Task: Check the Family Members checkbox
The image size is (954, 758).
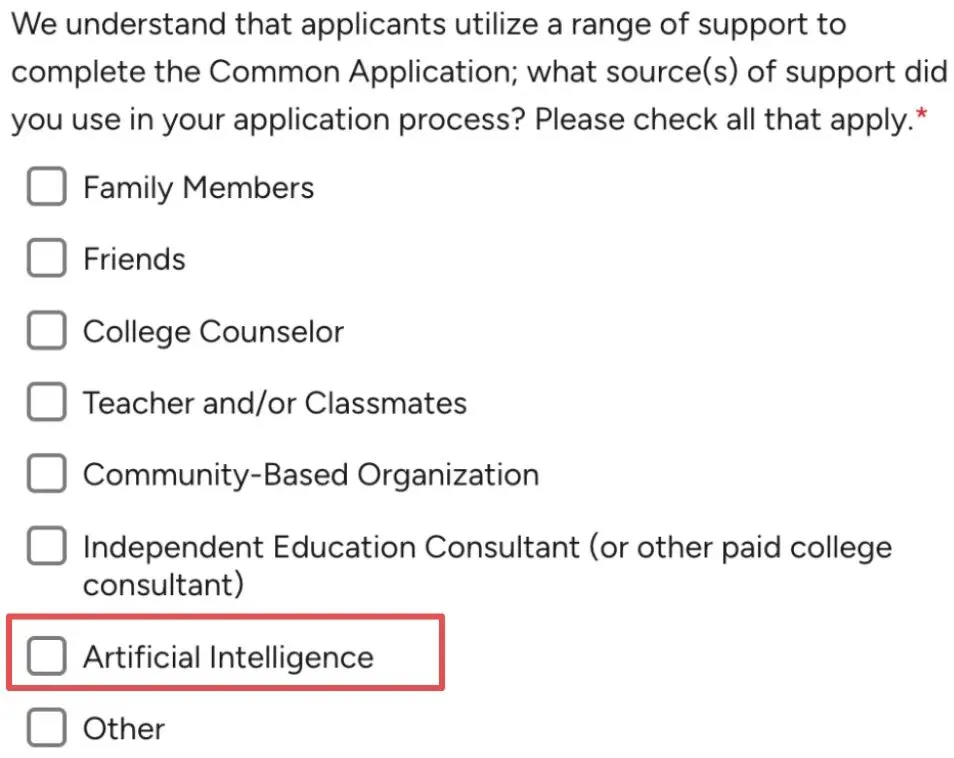Action: point(47,186)
